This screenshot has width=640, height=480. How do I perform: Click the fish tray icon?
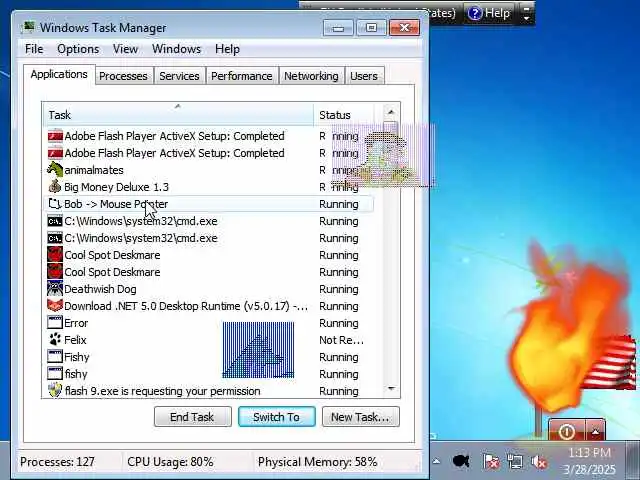pos(461,461)
